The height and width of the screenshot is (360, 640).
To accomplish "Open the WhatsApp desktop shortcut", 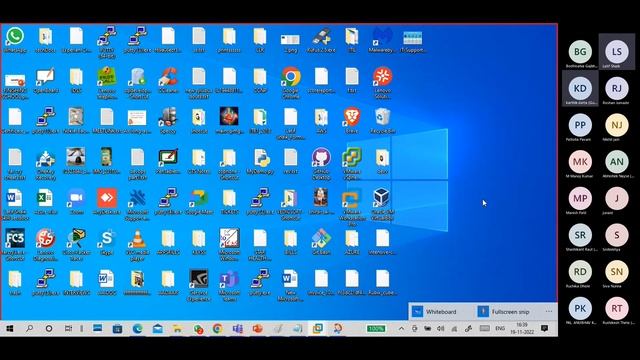I will point(15,36).
